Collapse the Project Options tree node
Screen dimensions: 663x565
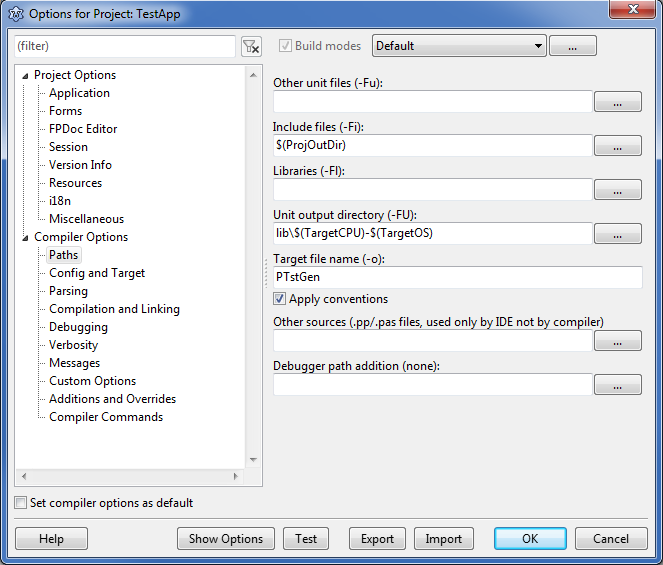(25, 76)
